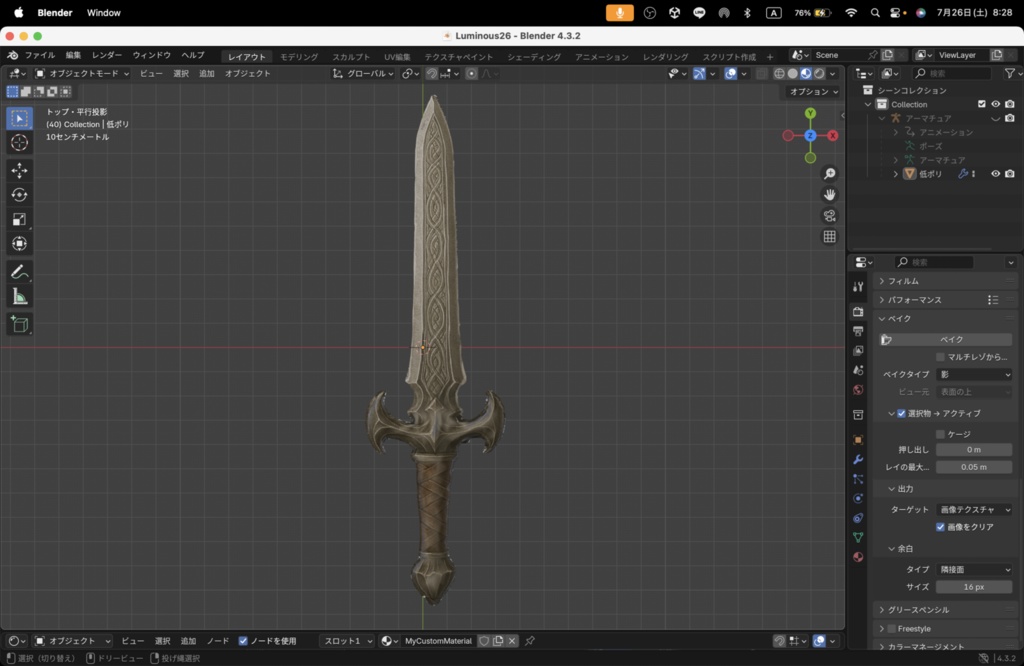Toggle camera view icon in viewport
Viewport: 1024px width, 666px height.
[829, 215]
